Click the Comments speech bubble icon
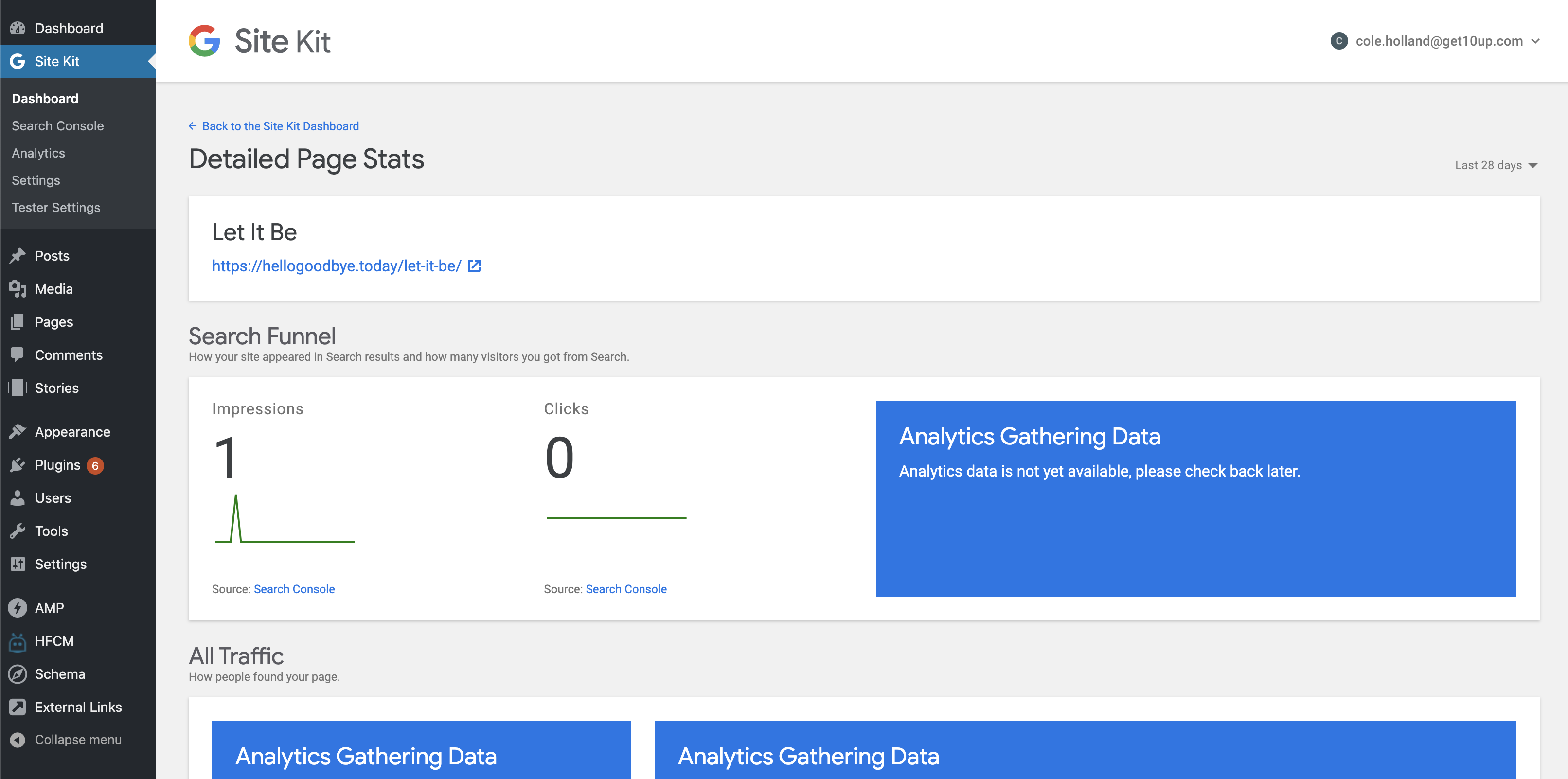Image resolution: width=1568 pixels, height=779 pixels. (x=18, y=355)
